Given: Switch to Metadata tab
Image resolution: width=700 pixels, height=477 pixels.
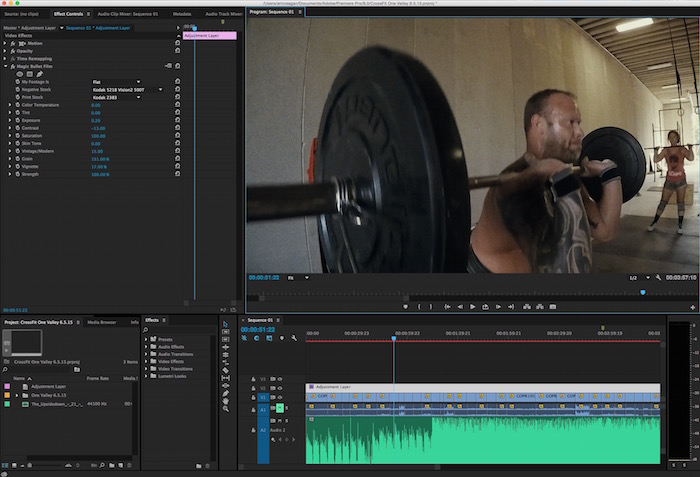Looking at the screenshot, I should [x=182, y=14].
